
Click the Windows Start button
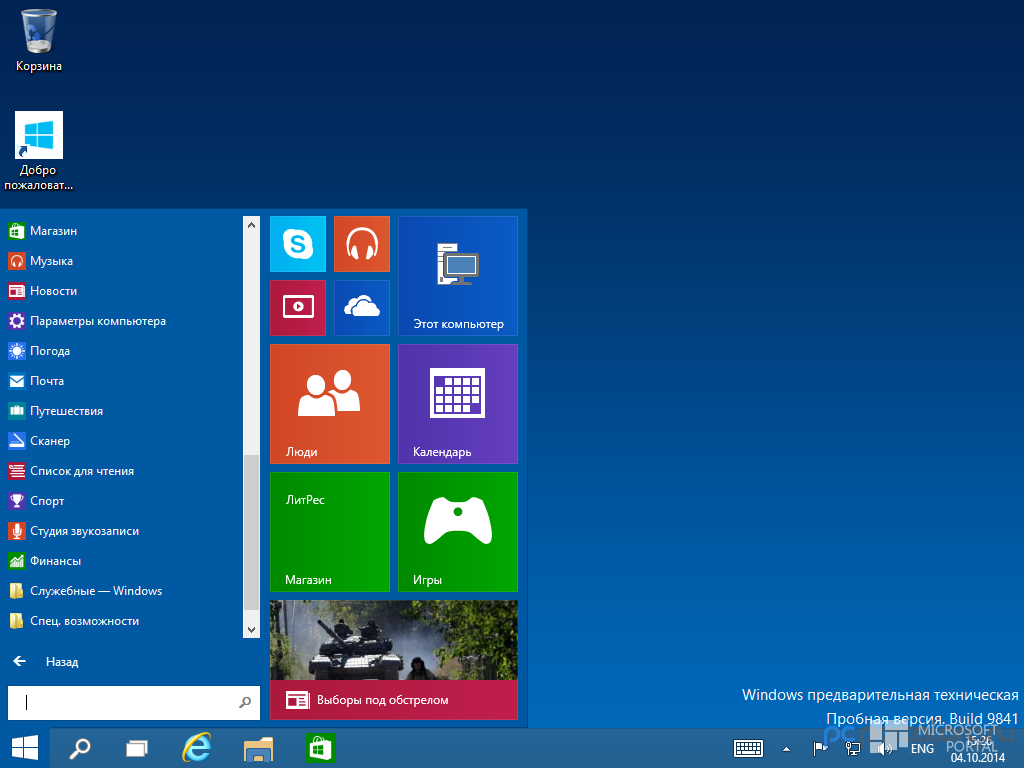tap(25, 748)
